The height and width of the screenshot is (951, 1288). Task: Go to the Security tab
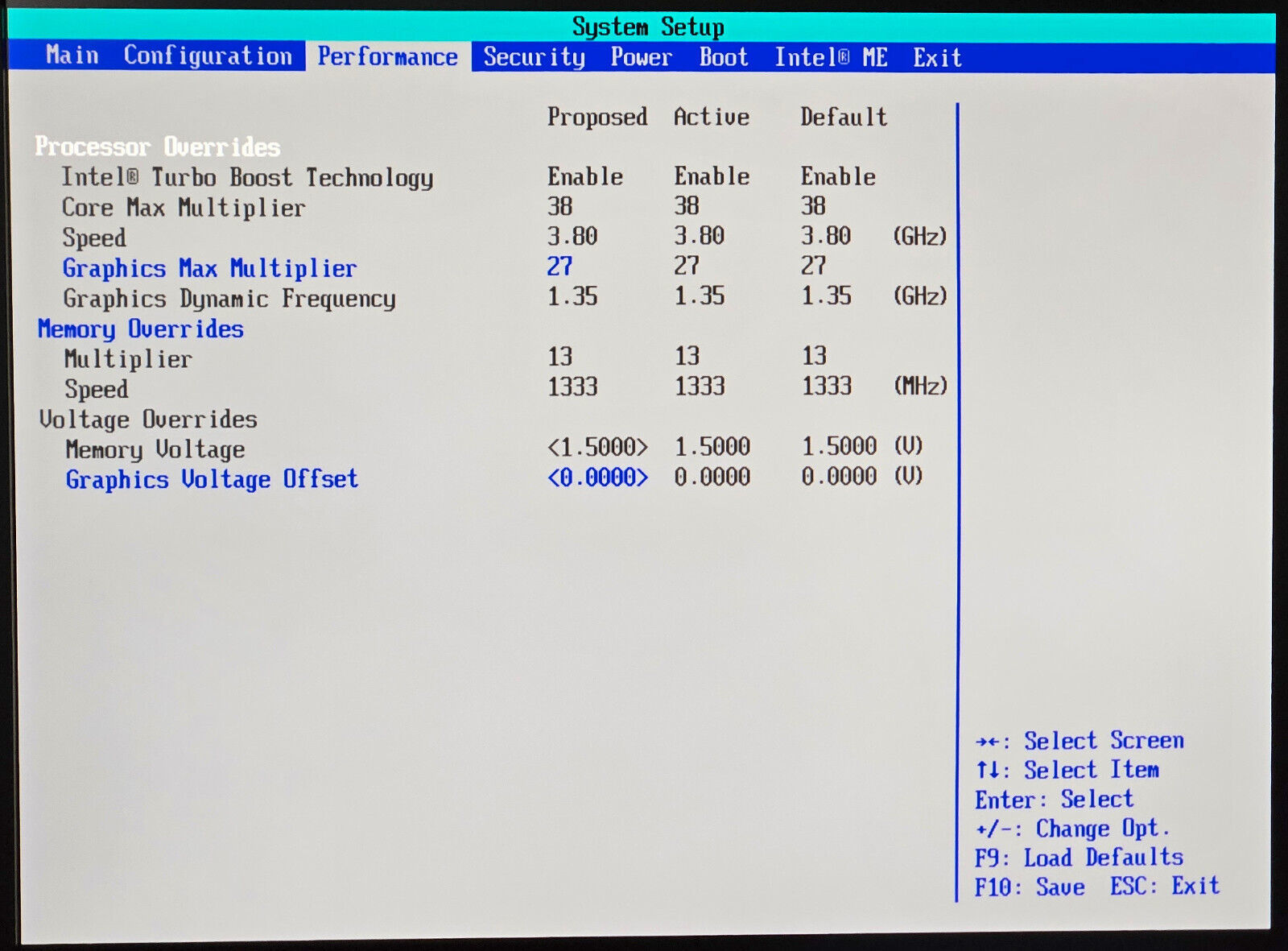[534, 58]
